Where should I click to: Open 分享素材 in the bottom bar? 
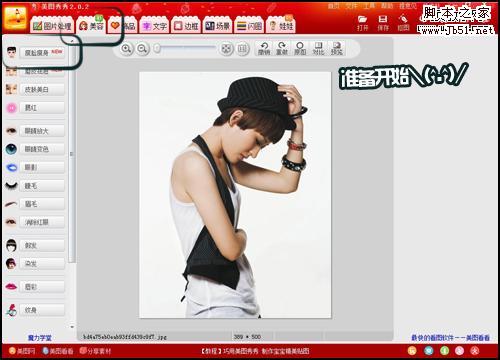[x=96, y=351]
